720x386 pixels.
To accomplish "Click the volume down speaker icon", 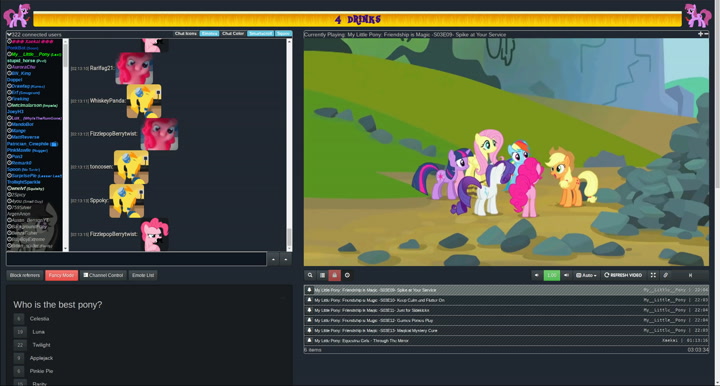I will point(536,275).
